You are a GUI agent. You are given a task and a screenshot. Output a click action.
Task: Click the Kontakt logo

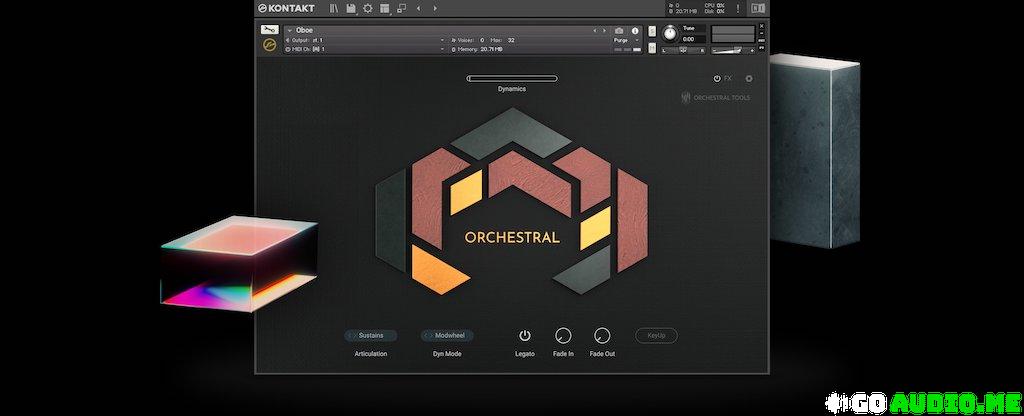click(x=286, y=8)
